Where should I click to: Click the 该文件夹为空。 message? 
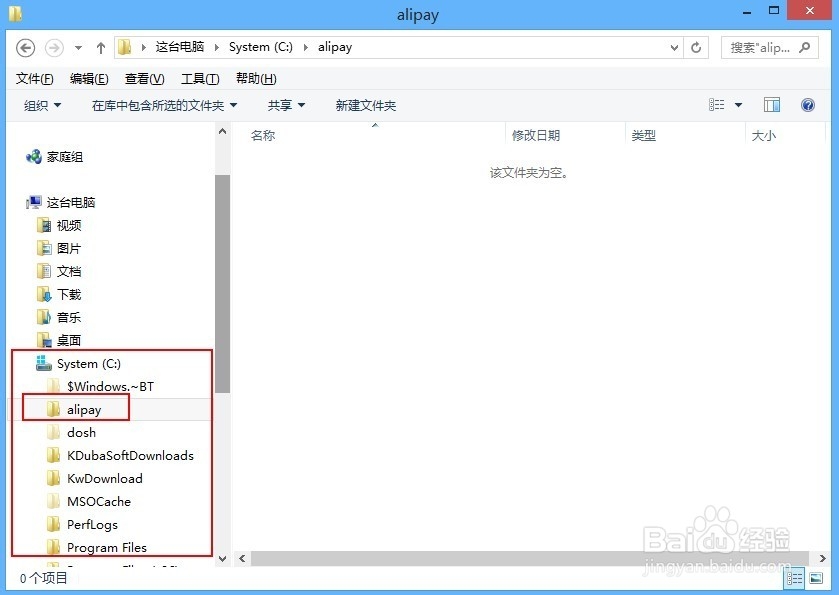pos(528,173)
